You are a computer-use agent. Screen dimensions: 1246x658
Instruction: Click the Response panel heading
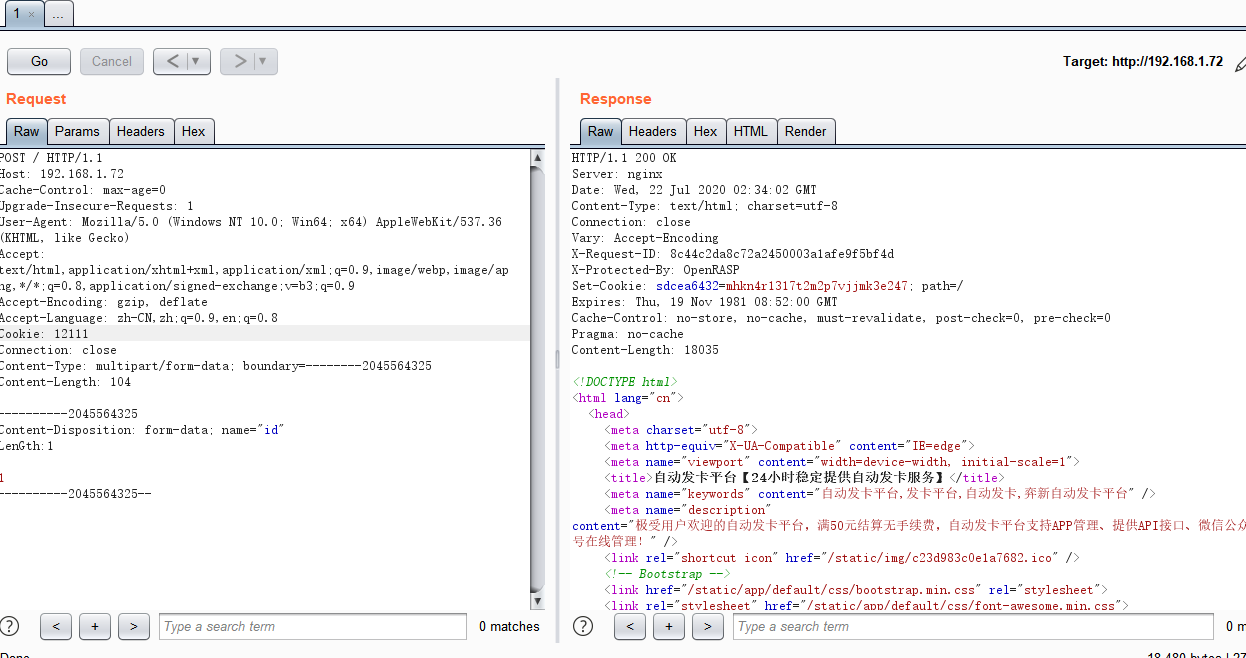pos(616,99)
